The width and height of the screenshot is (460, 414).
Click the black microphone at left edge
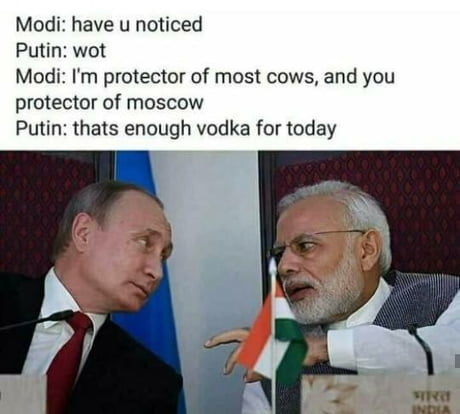[x=38, y=321]
